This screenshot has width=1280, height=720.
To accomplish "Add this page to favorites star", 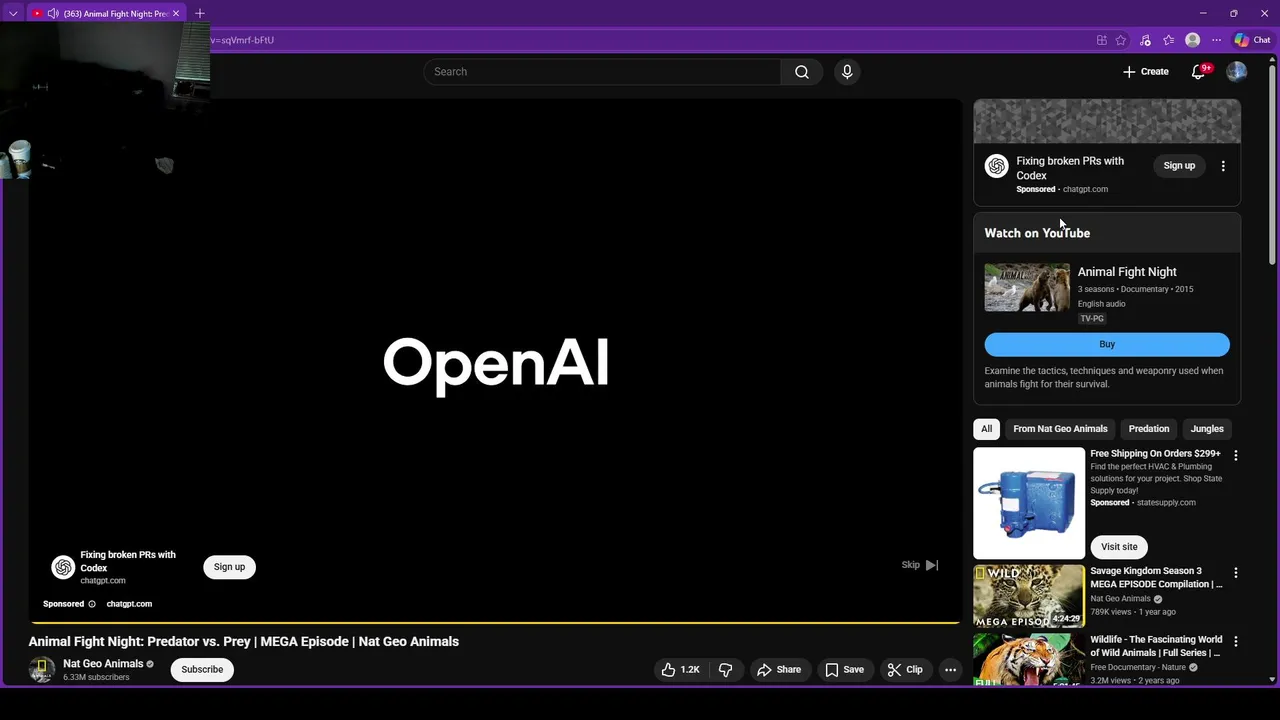I will (1121, 40).
